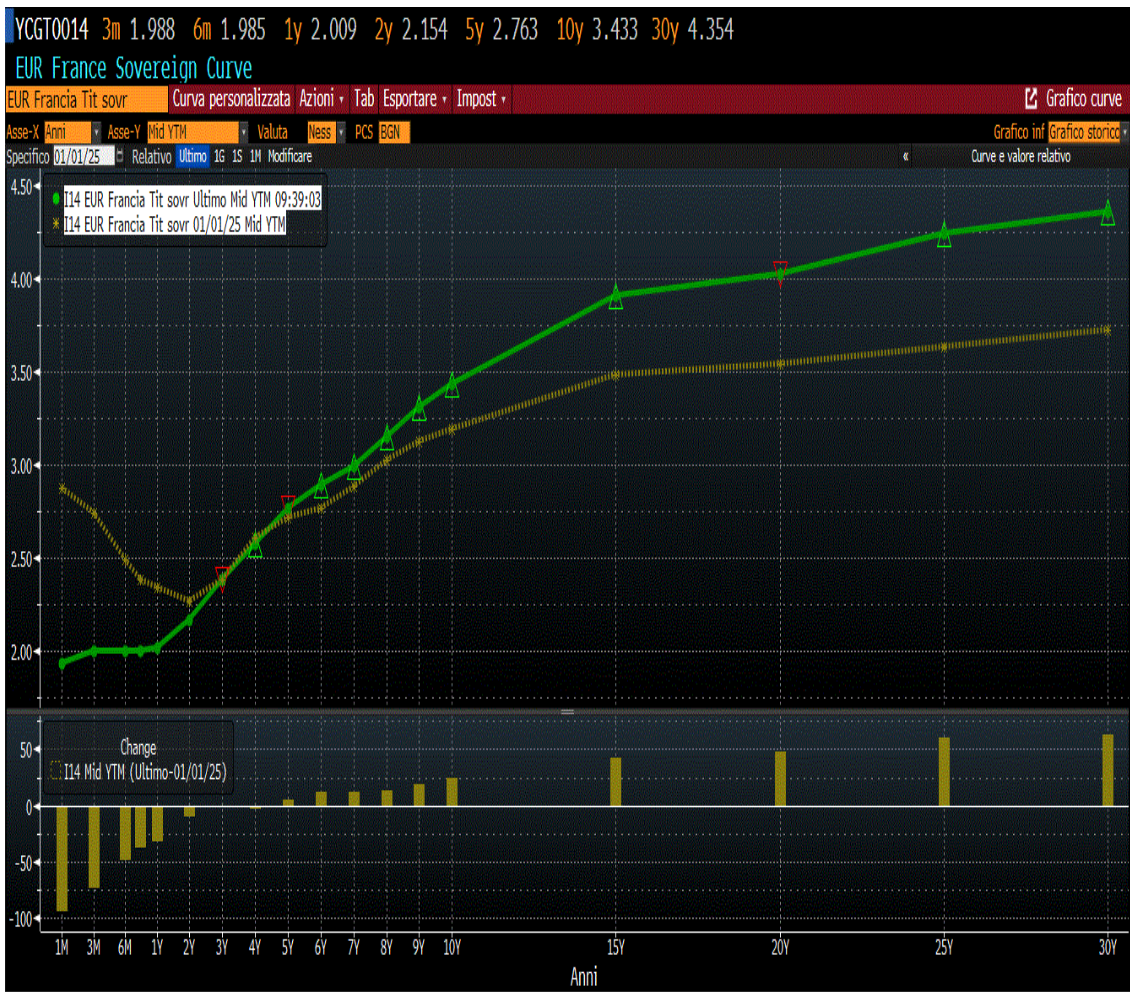Click the Modificare link
The width and height of the screenshot is (1135, 1002).
(x=290, y=156)
